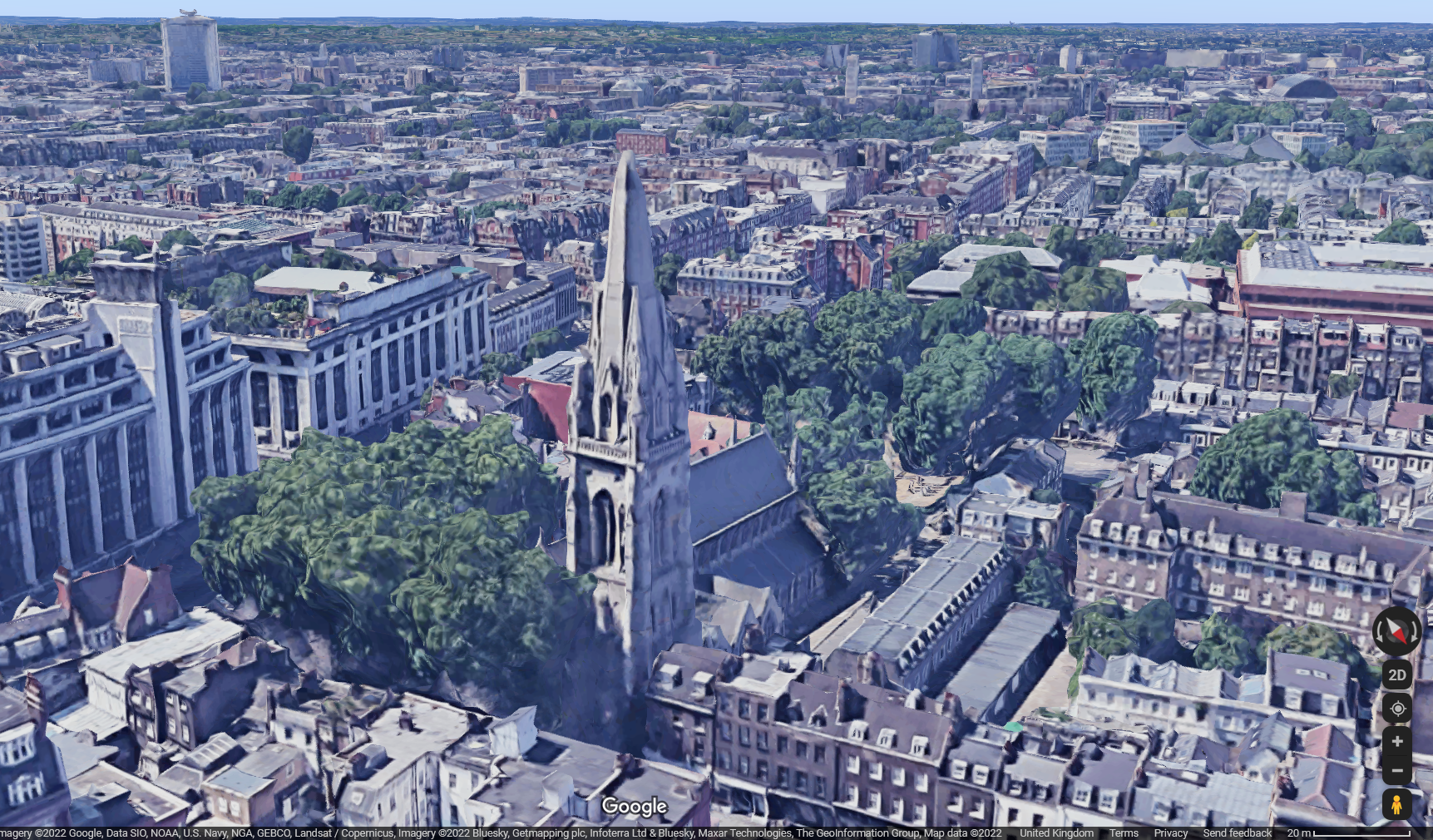Zoom out with the minus button
Viewport: 1433px width, 840px height.
[1397, 770]
